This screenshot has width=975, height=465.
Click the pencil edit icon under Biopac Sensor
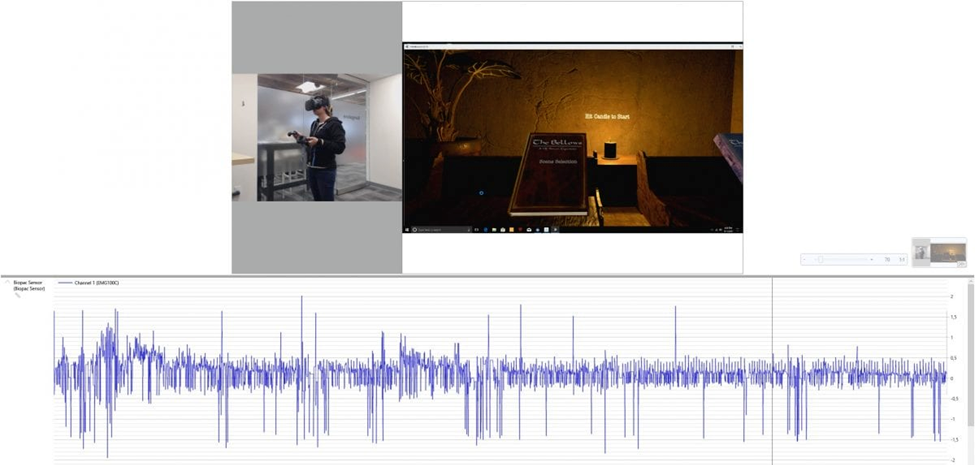pos(17,296)
